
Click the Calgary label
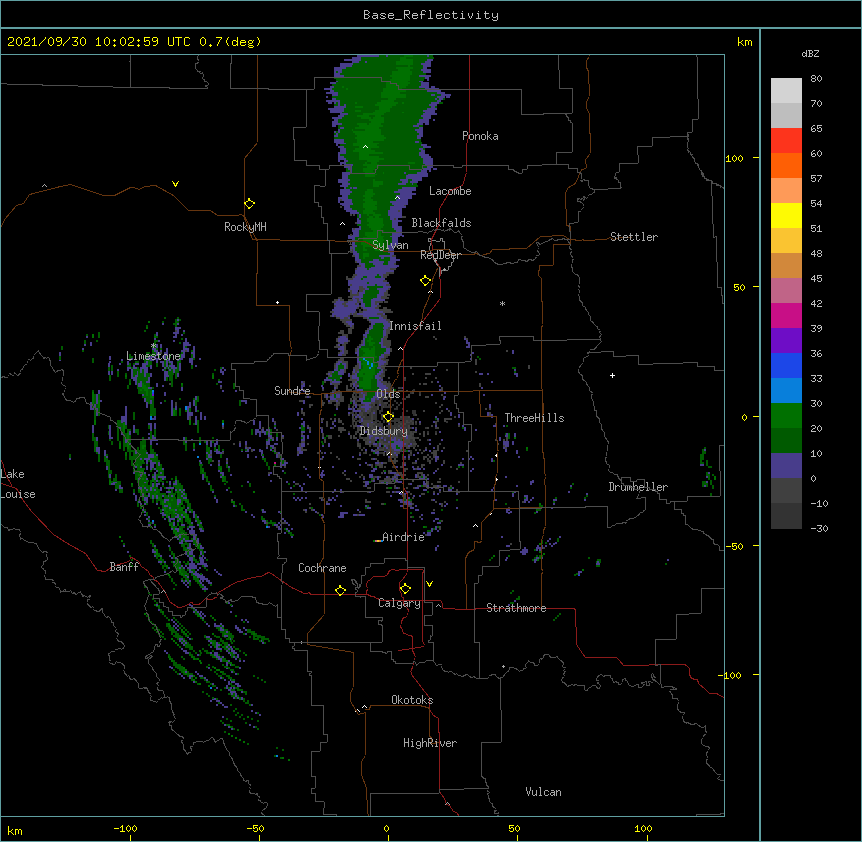(x=399, y=603)
